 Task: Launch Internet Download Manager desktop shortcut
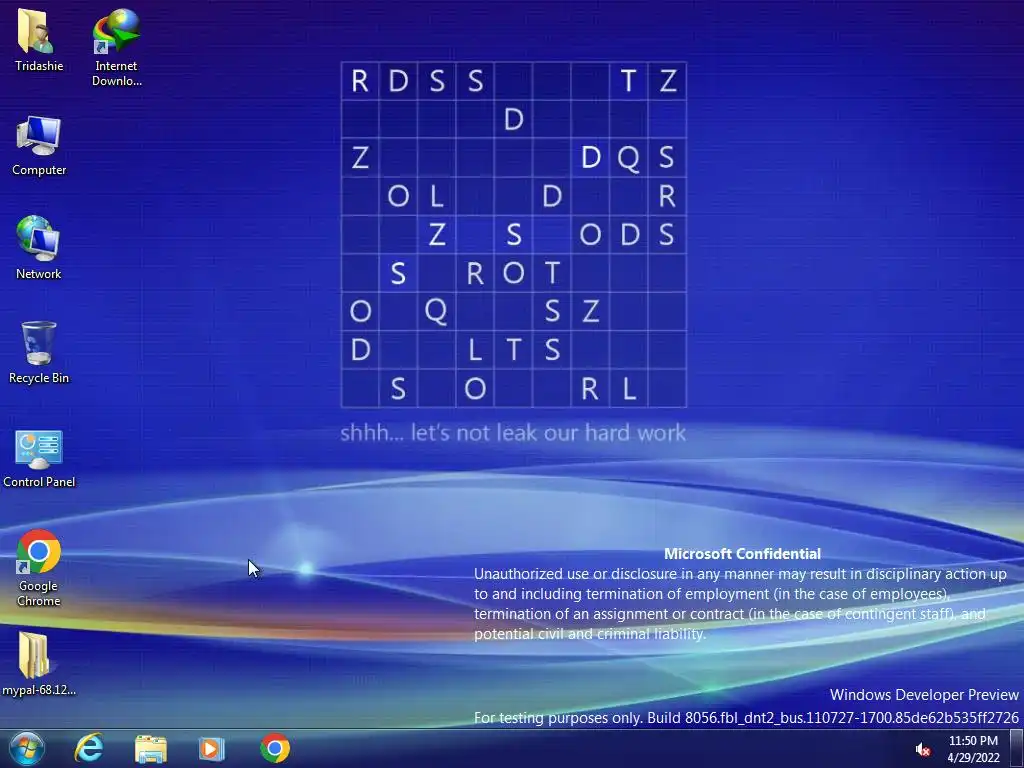[x=116, y=31]
